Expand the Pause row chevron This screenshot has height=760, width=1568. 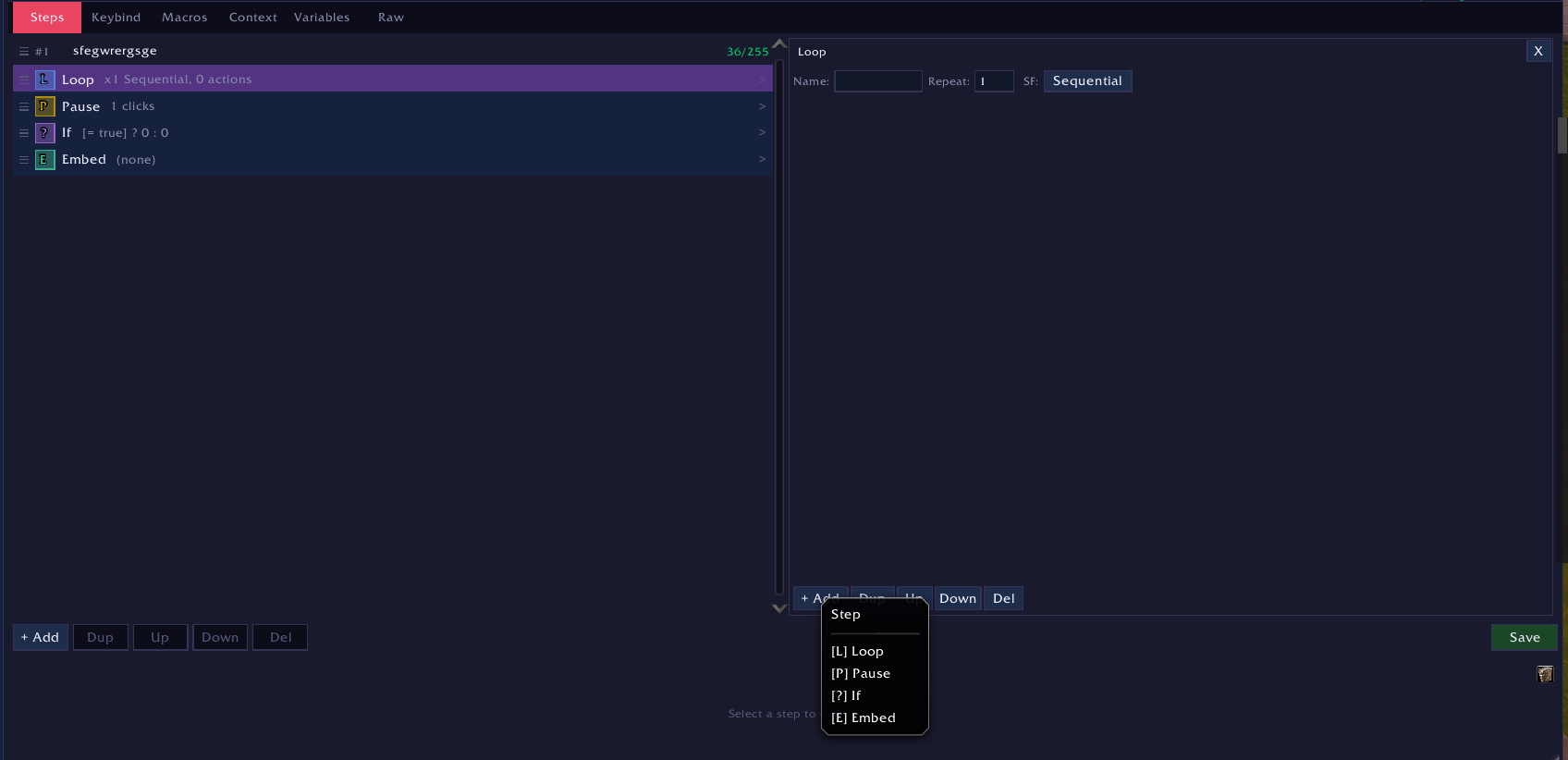coord(762,106)
